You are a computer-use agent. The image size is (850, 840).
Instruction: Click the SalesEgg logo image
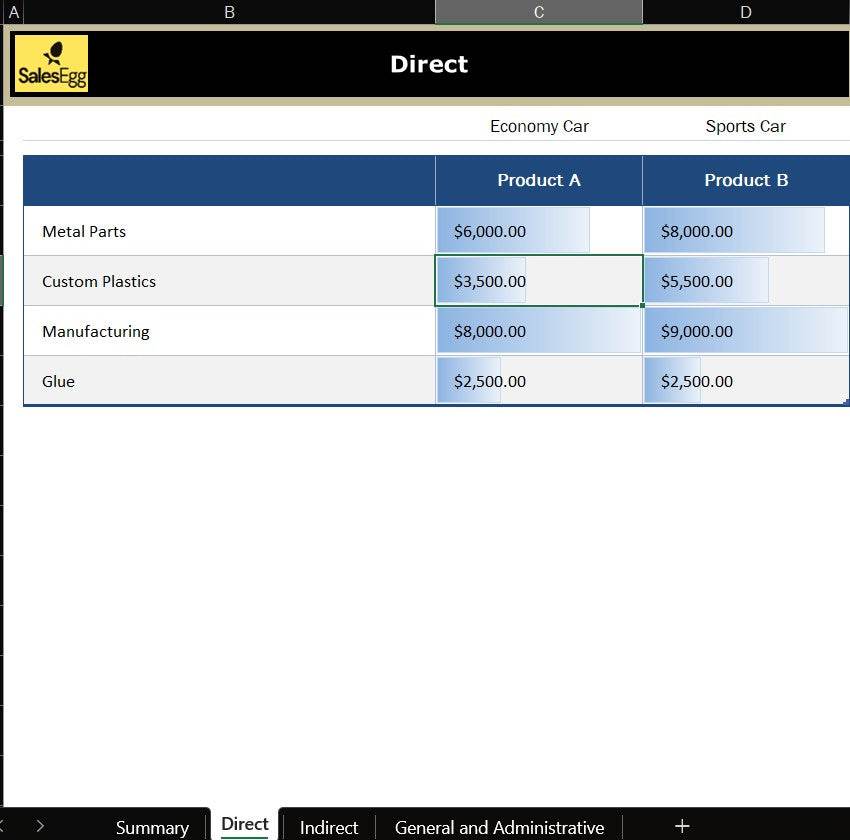52,64
